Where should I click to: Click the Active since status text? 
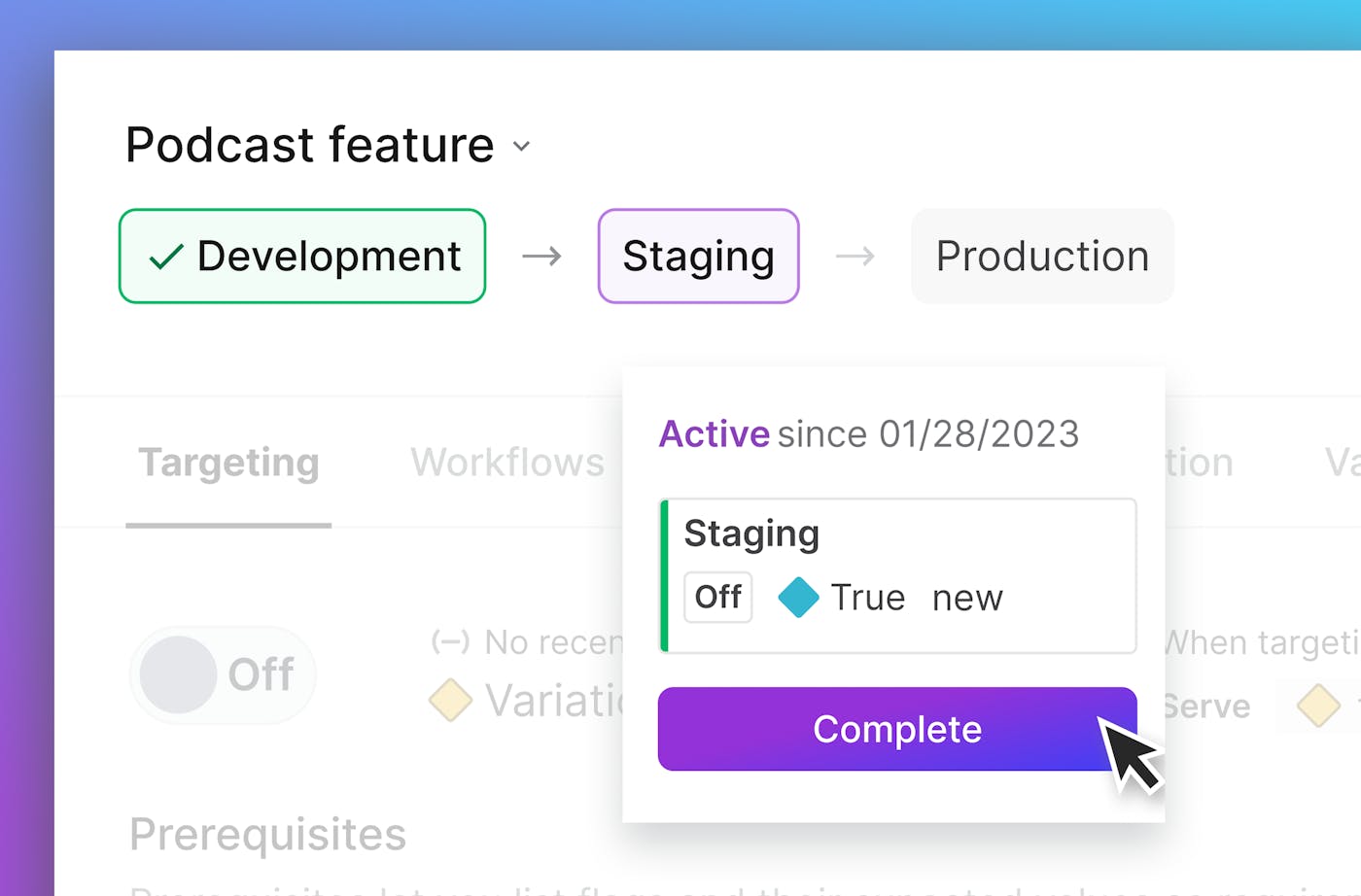(x=868, y=434)
